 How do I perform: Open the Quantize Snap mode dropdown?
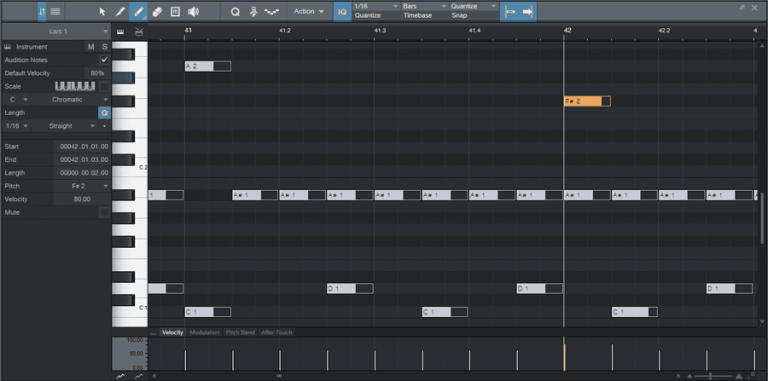(474, 6)
